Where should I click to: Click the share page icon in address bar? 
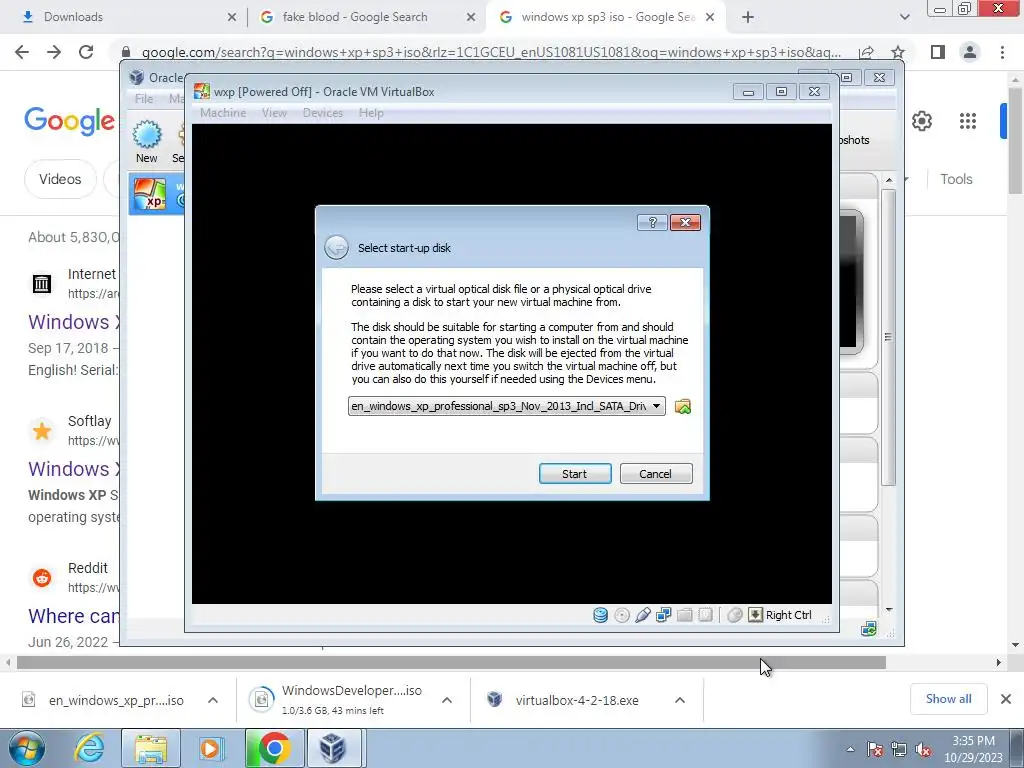(x=867, y=52)
